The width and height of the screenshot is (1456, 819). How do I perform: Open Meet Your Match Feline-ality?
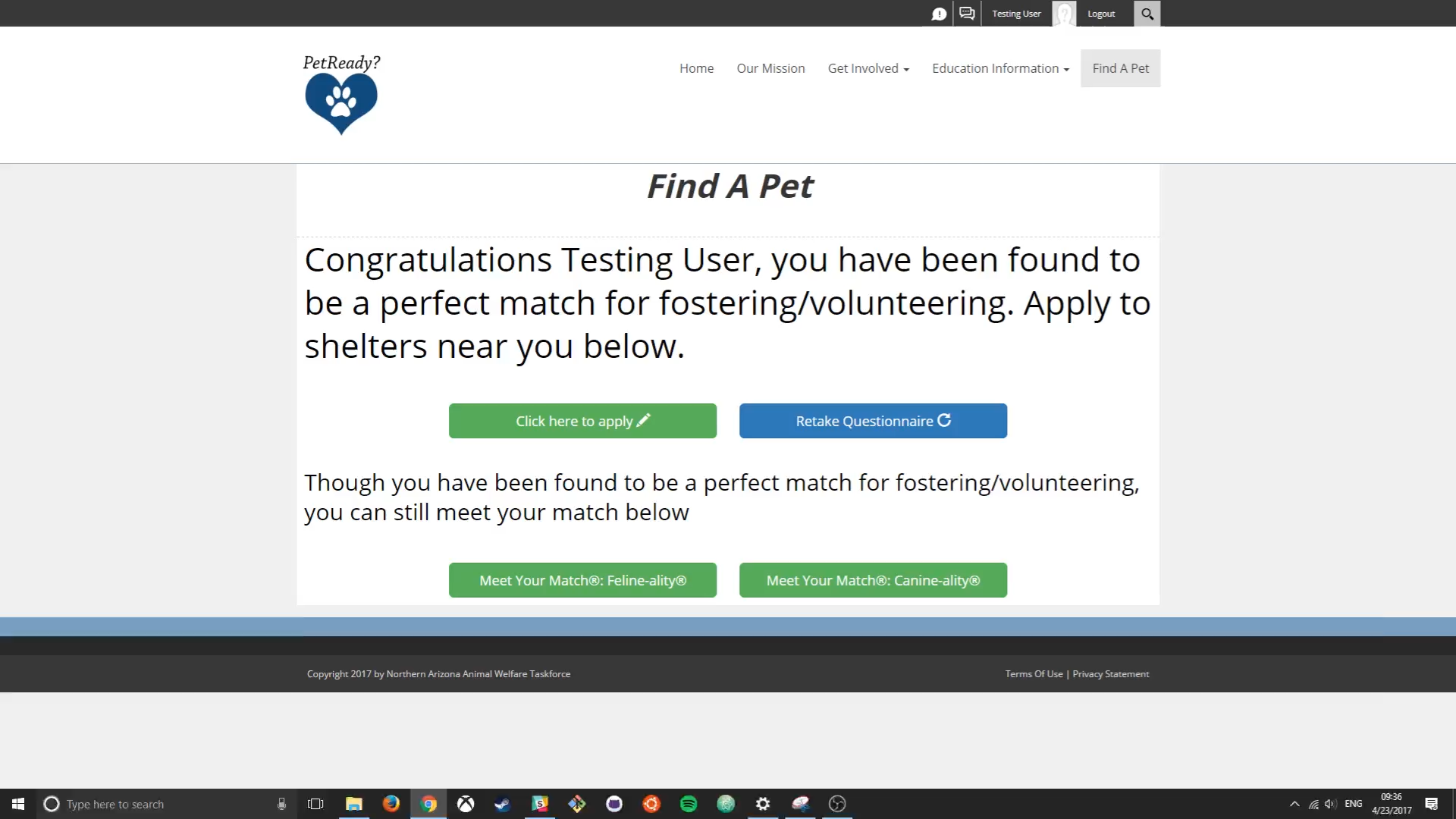pos(582,580)
